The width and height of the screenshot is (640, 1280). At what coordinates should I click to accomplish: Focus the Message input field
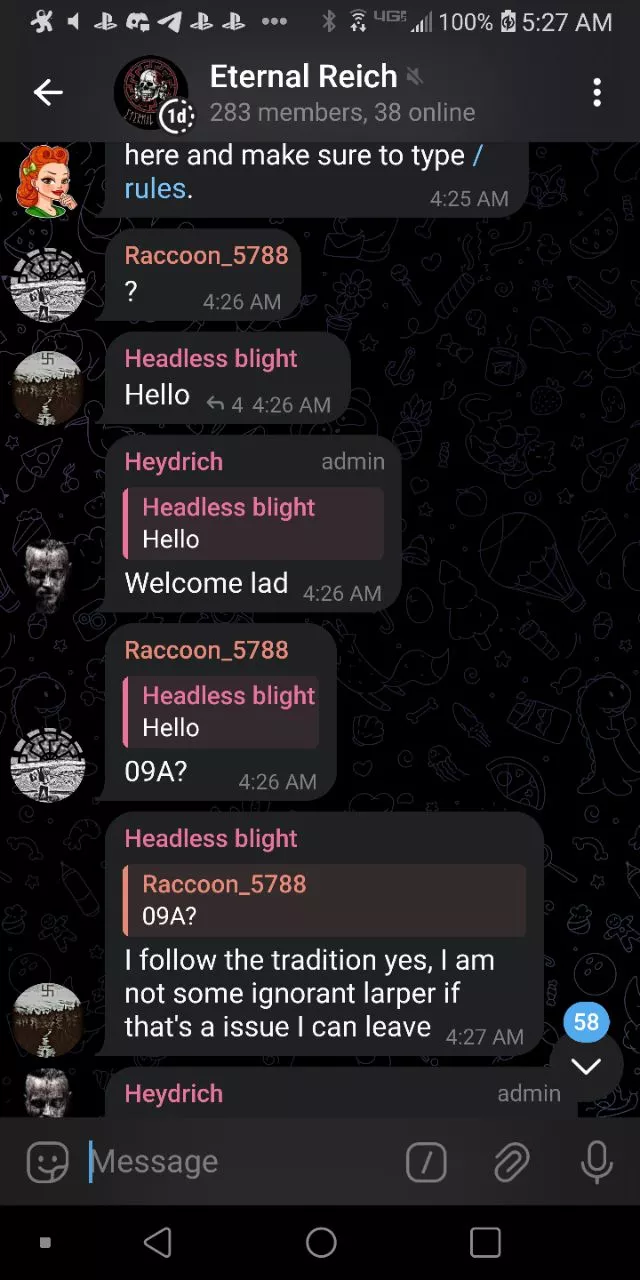click(x=240, y=1162)
